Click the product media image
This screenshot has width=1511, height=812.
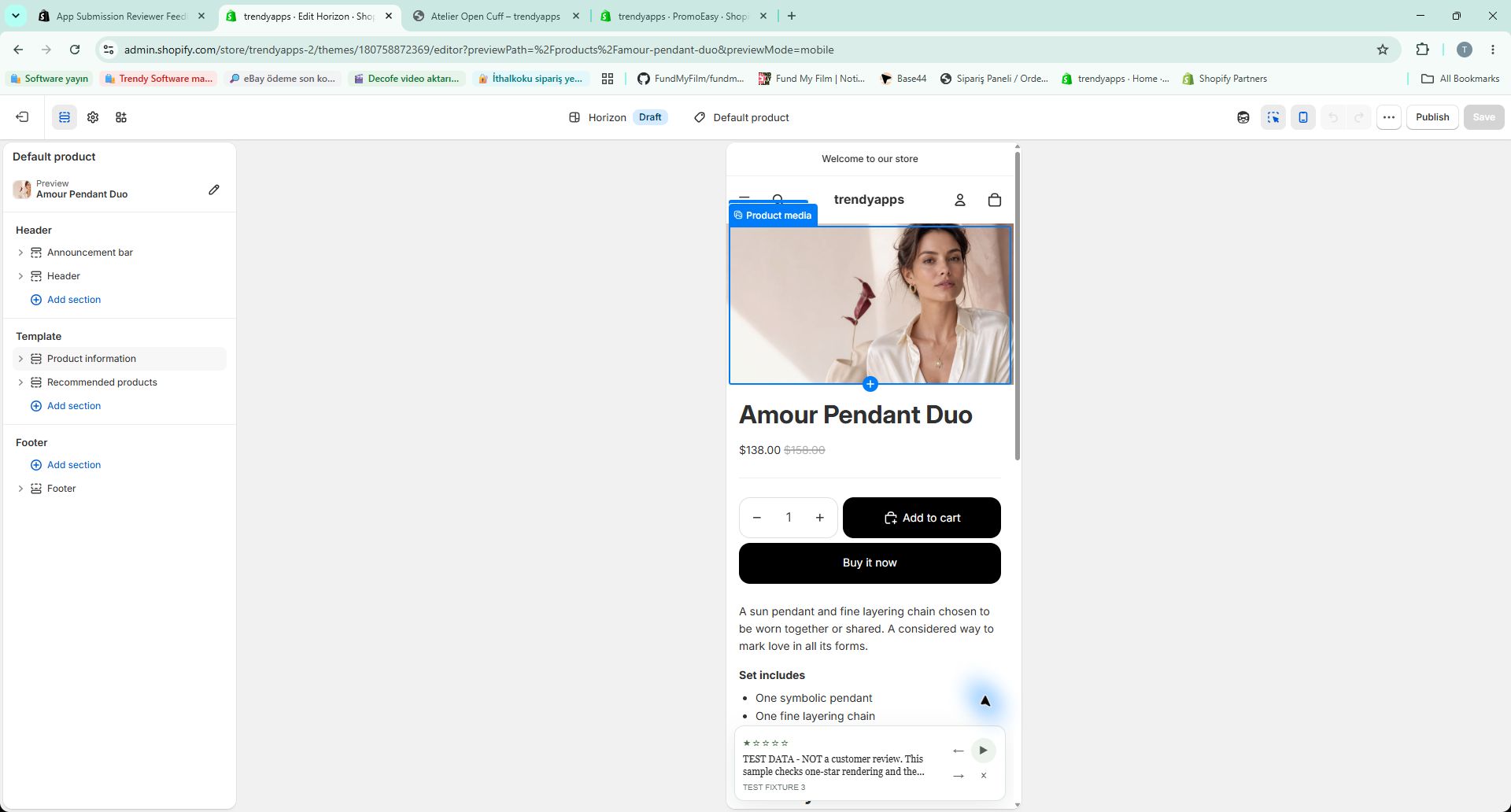(x=870, y=305)
